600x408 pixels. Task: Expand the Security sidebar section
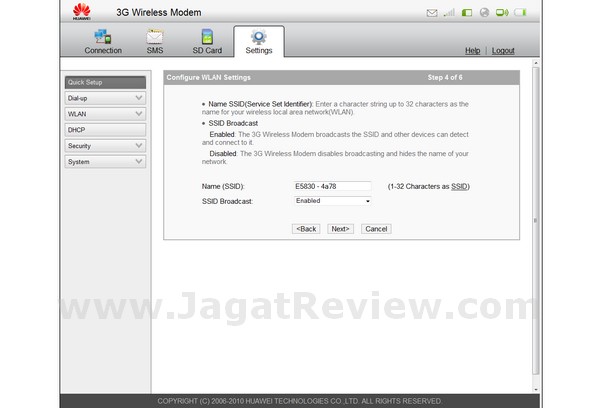[105, 146]
